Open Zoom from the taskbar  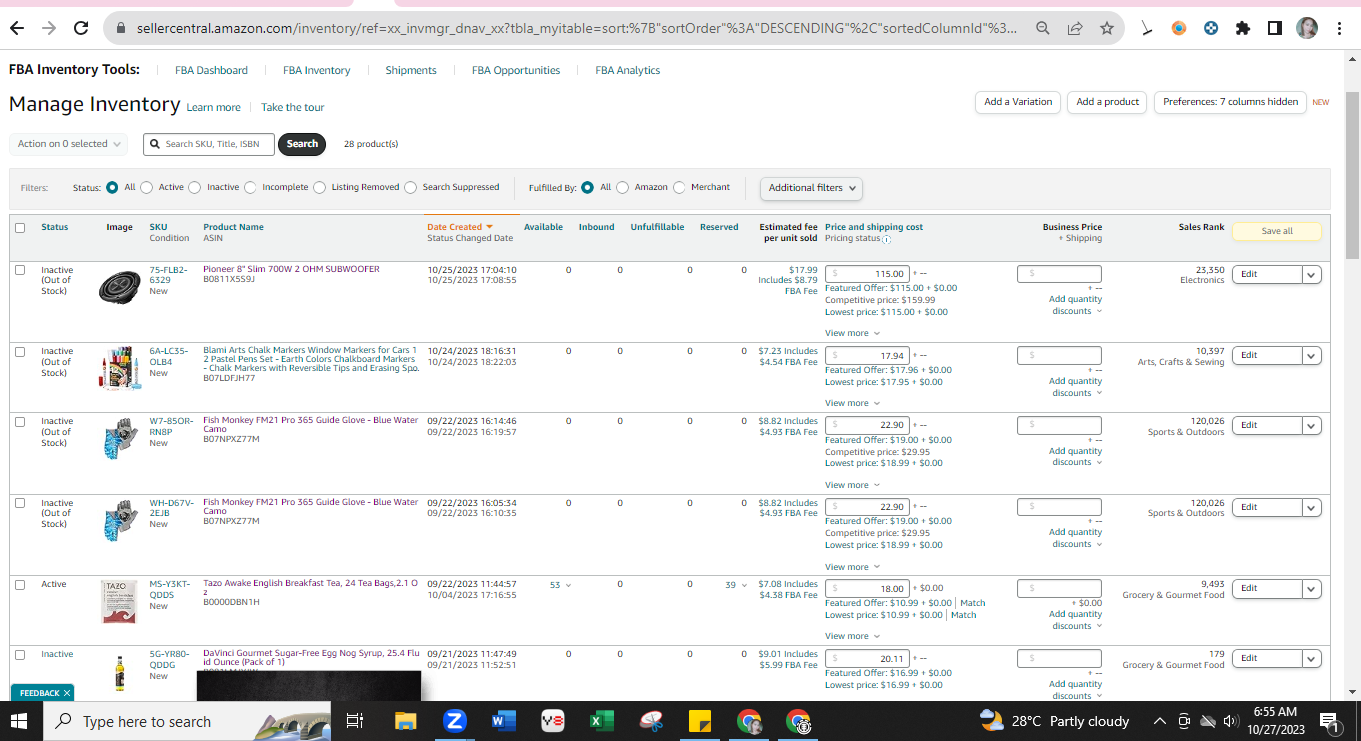pos(454,721)
